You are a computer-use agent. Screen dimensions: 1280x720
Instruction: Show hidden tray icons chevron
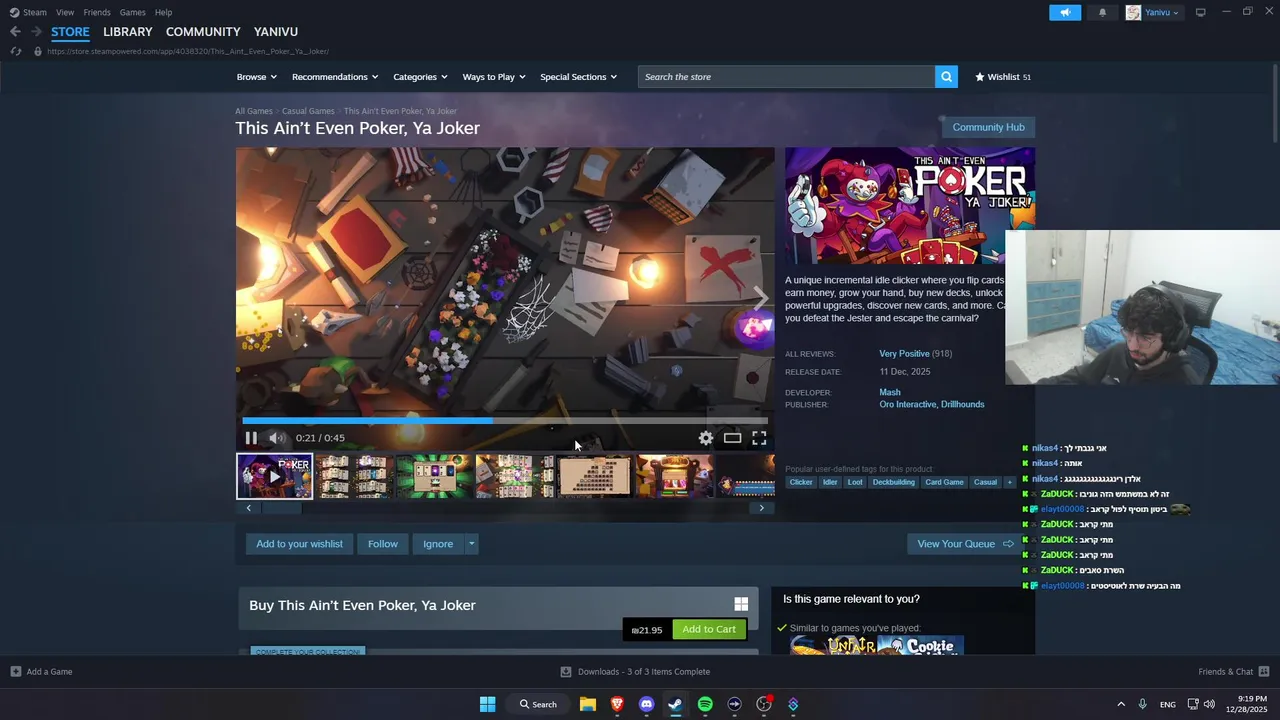(x=1120, y=704)
